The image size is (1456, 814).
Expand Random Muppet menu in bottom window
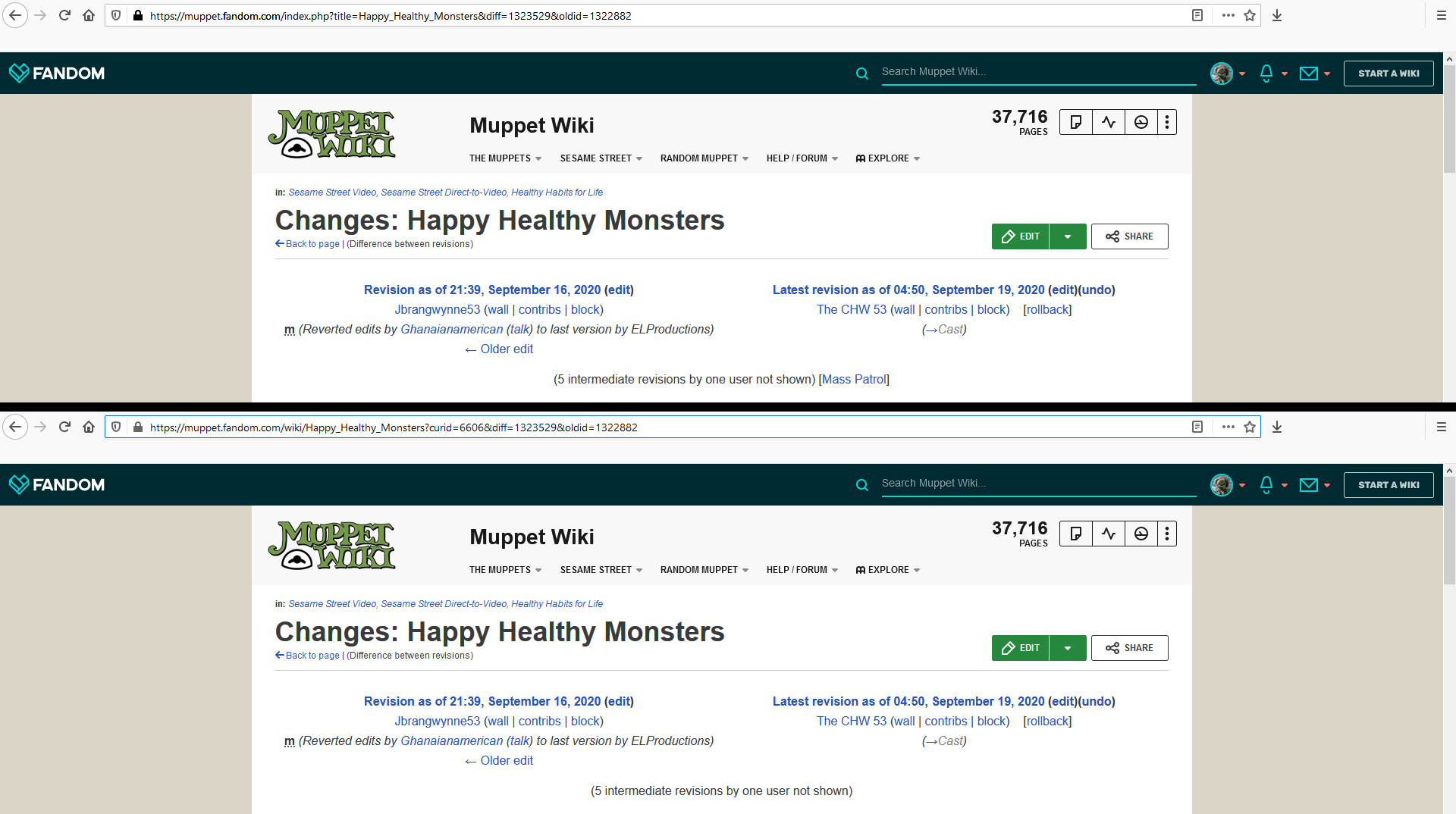[x=704, y=570]
